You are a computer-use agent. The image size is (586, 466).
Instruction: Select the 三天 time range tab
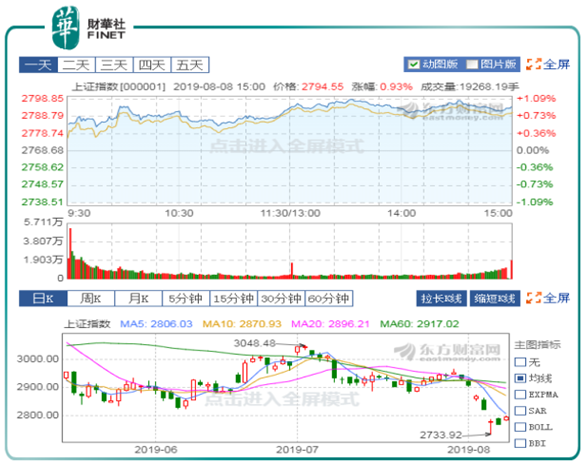coord(114,65)
